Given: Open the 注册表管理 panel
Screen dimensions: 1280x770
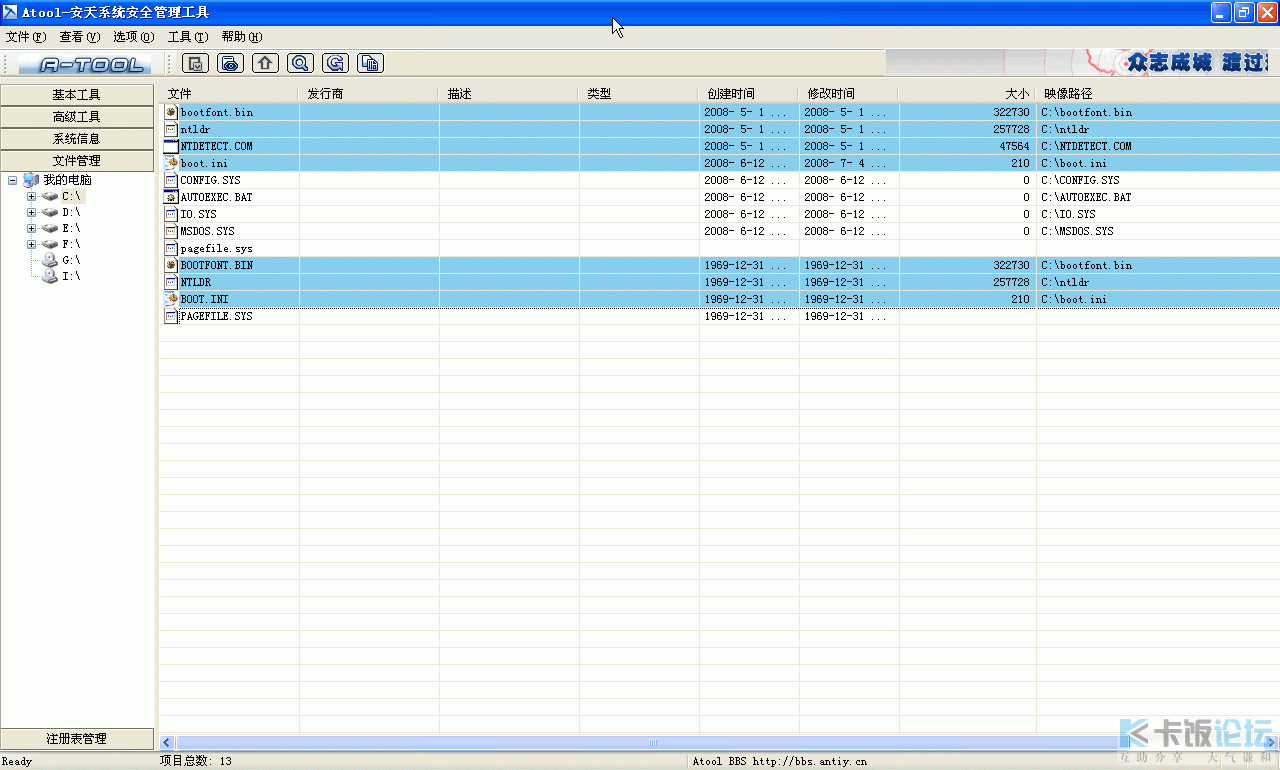Looking at the screenshot, I should (77, 739).
